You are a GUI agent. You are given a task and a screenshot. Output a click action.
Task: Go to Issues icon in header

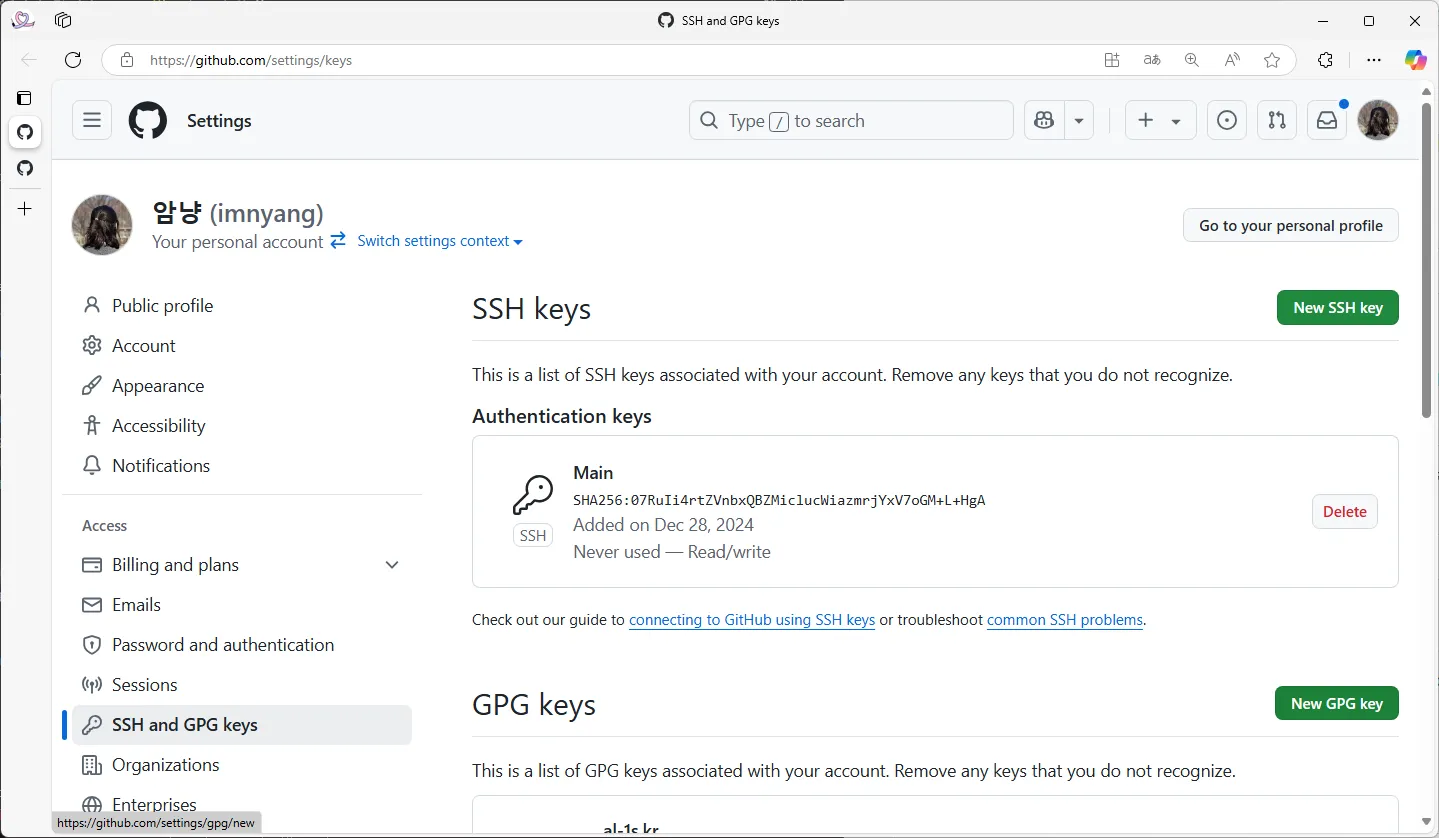pyautogui.click(x=1227, y=120)
